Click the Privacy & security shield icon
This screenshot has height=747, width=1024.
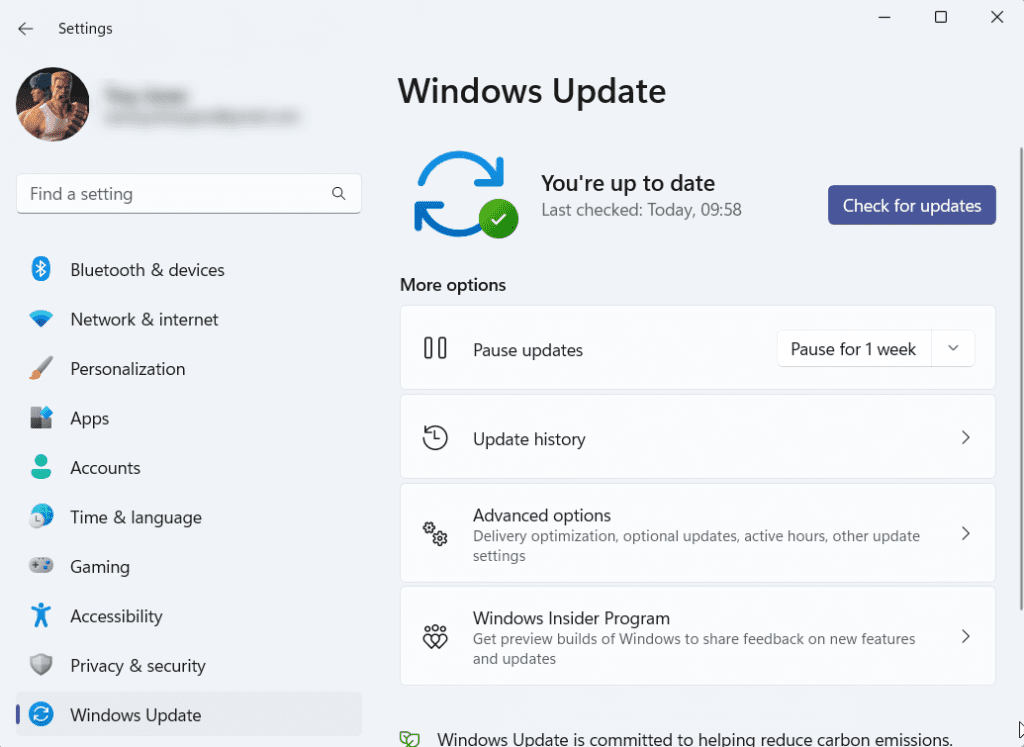pos(40,665)
